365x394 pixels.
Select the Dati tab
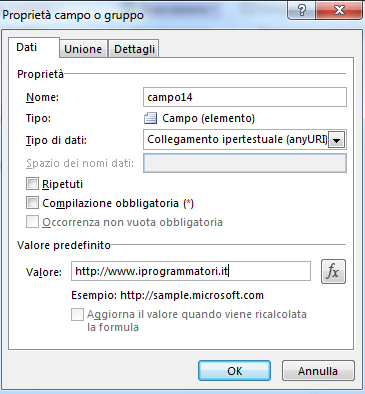[x=27, y=47]
